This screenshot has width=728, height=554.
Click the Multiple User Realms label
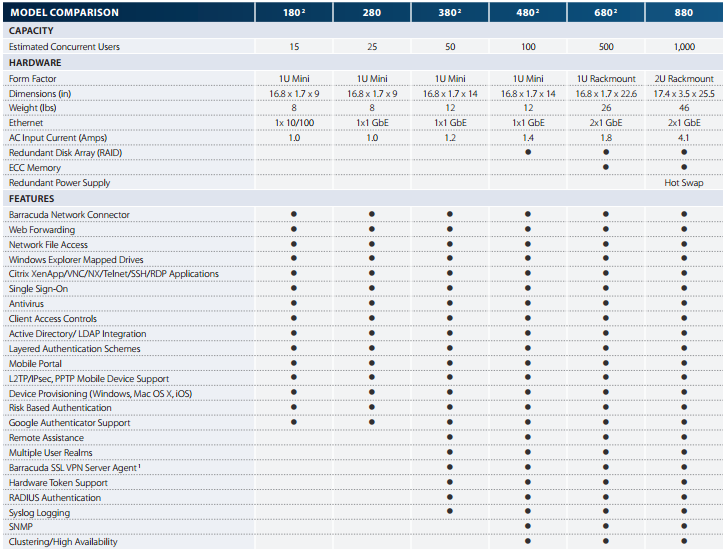51,453
